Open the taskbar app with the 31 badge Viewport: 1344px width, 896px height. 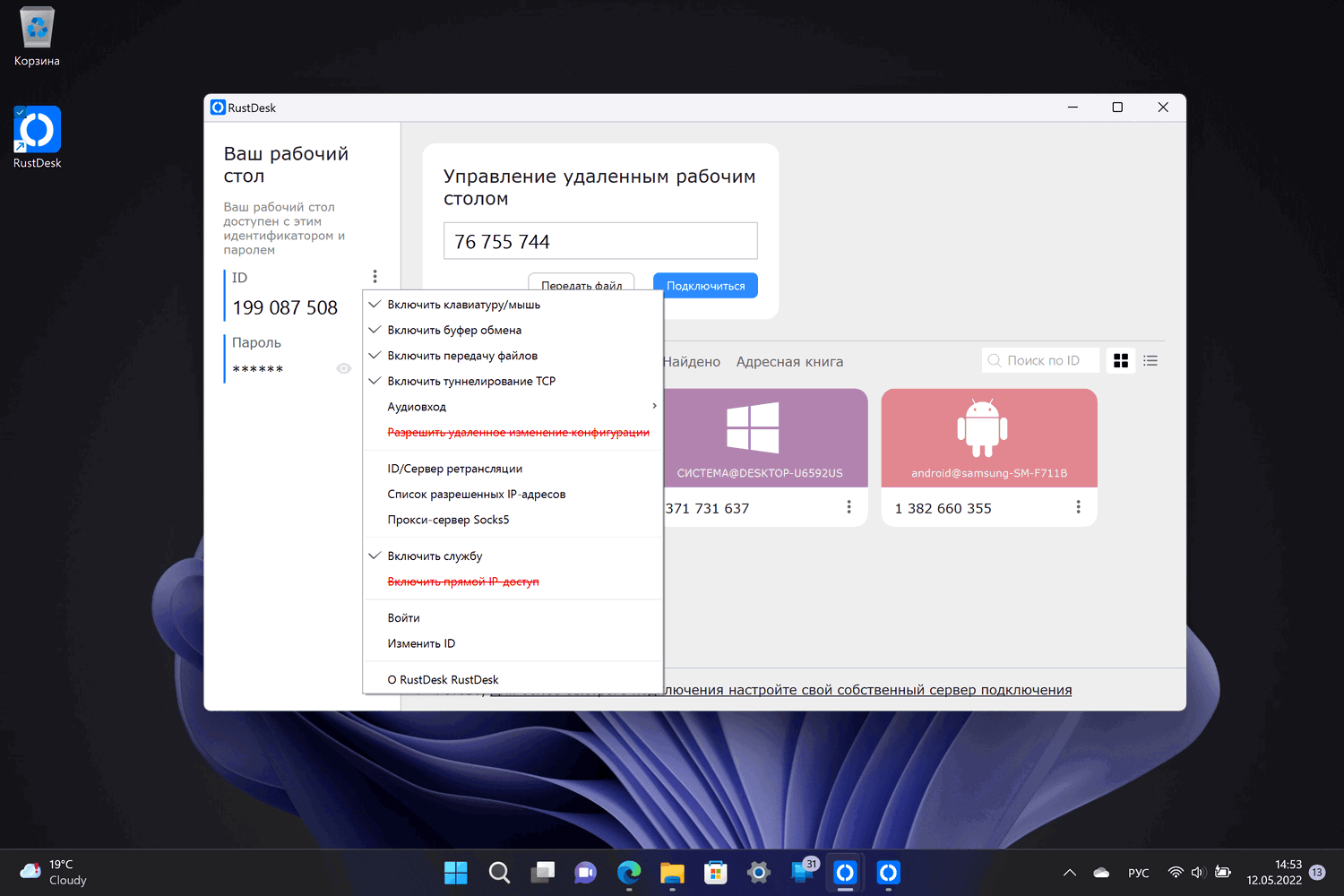click(x=803, y=873)
